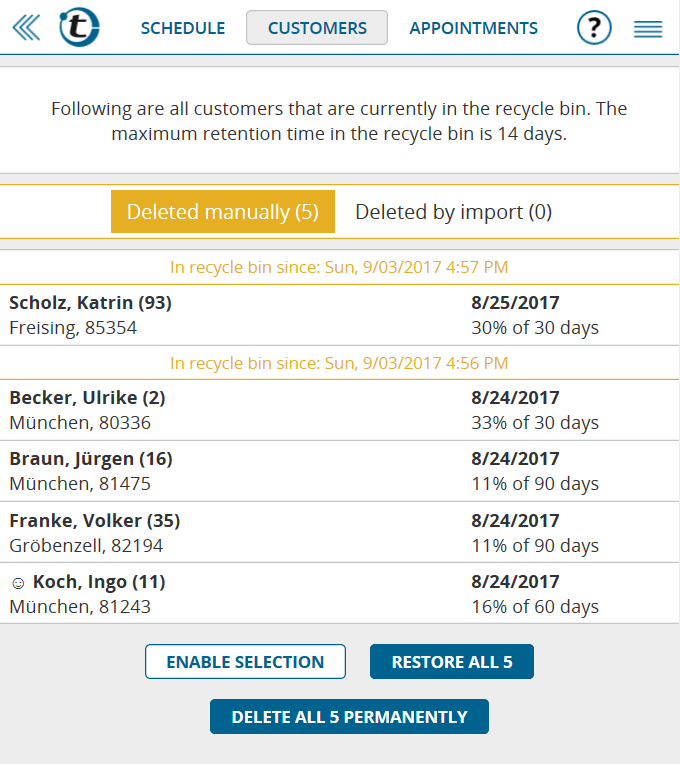Click the Restore All 5 button
The height and width of the screenshot is (764, 680).
pyautogui.click(x=452, y=662)
